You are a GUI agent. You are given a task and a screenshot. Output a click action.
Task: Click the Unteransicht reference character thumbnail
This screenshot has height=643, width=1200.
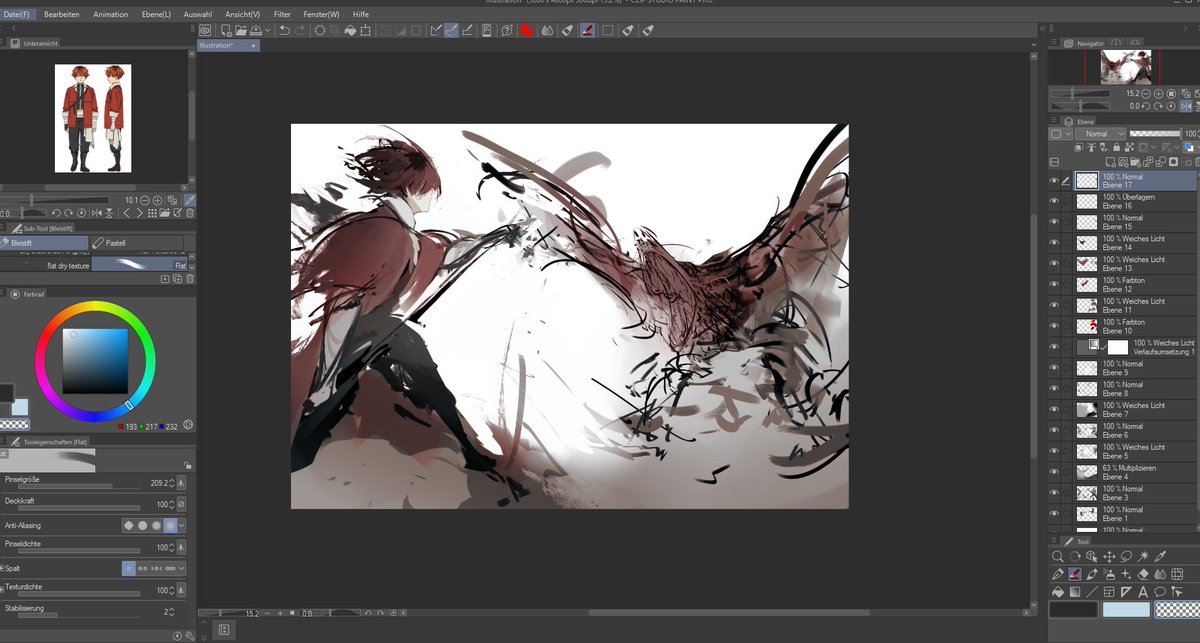pos(93,118)
